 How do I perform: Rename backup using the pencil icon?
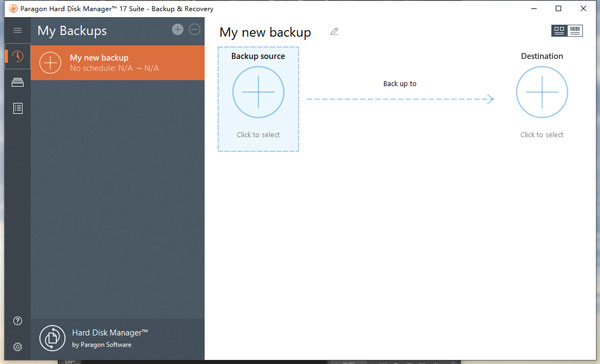point(334,31)
